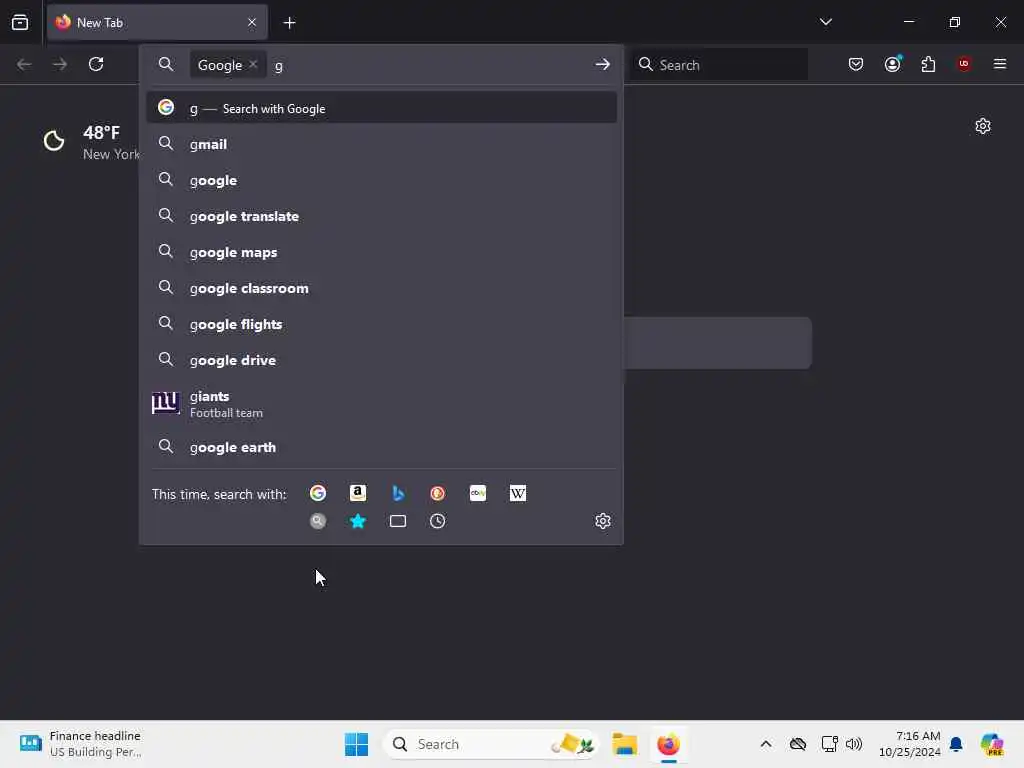Select 'g — Search with Google' suggestion

tap(382, 108)
